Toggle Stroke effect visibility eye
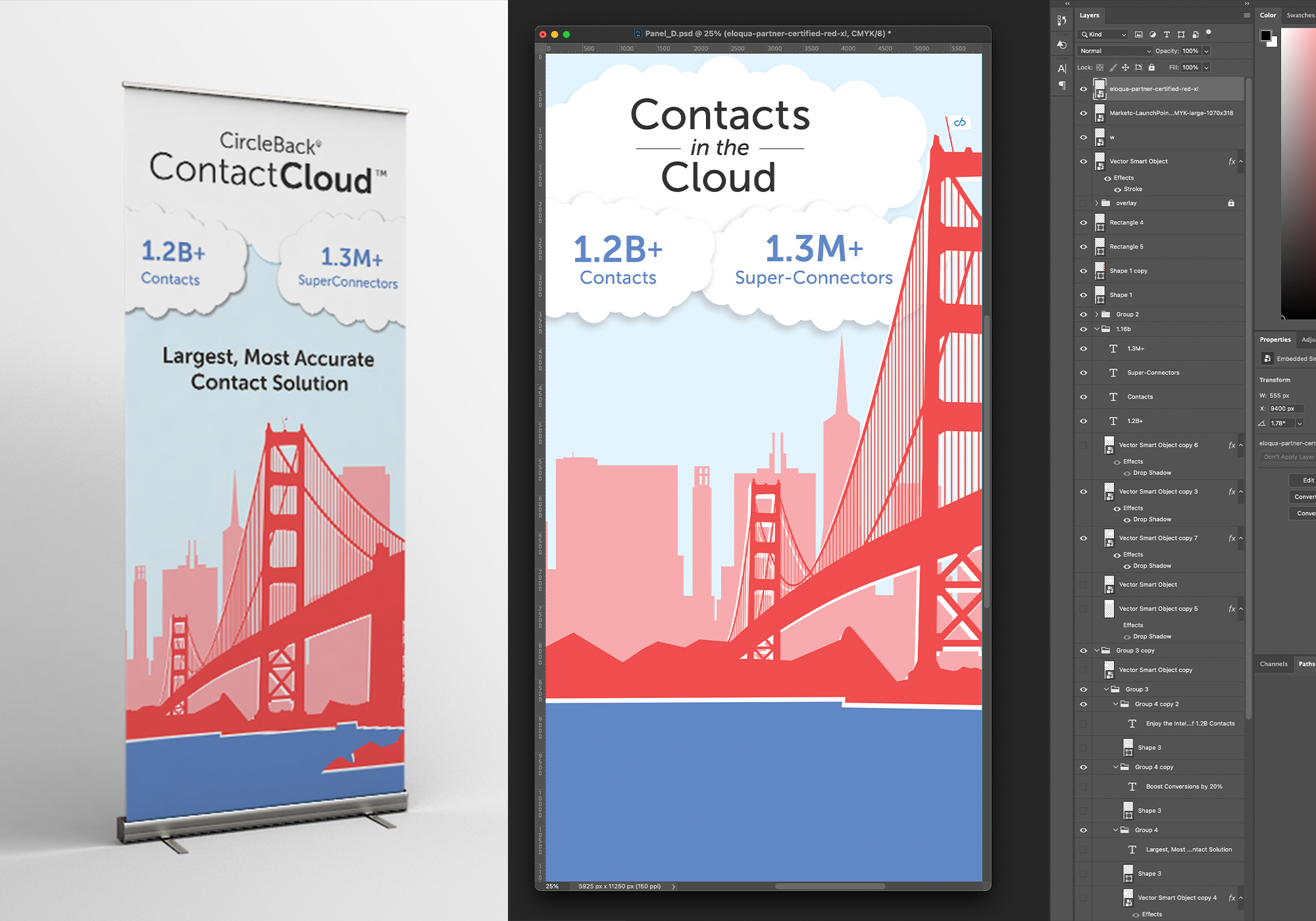 click(x=1117, y=189)
